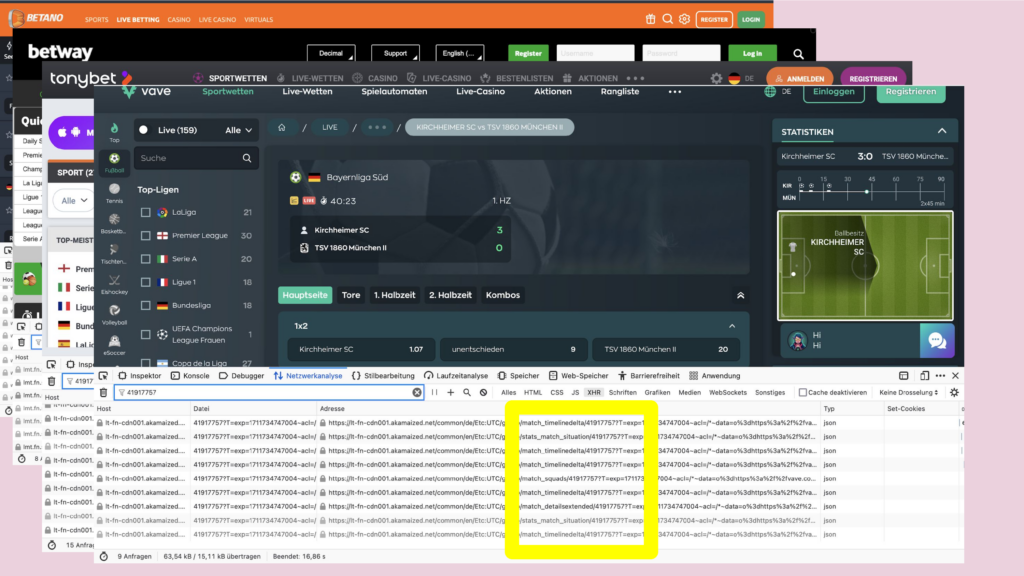Viewport: 1024px width, 576px height.
Task: Collapse the Statistiken panel
Action: (x=942, y=131)
